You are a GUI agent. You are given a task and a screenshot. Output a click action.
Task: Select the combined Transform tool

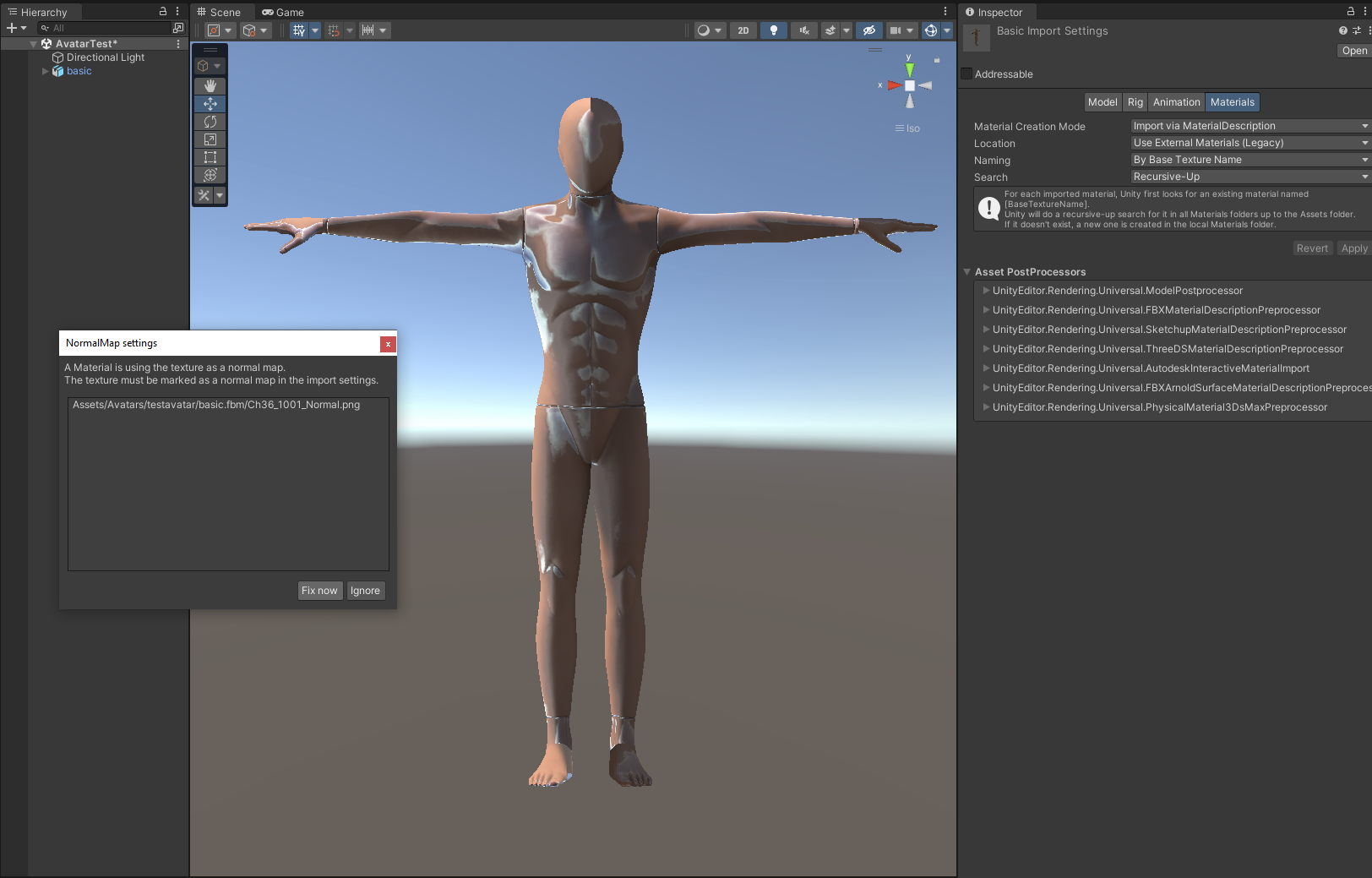click(210, 175)
